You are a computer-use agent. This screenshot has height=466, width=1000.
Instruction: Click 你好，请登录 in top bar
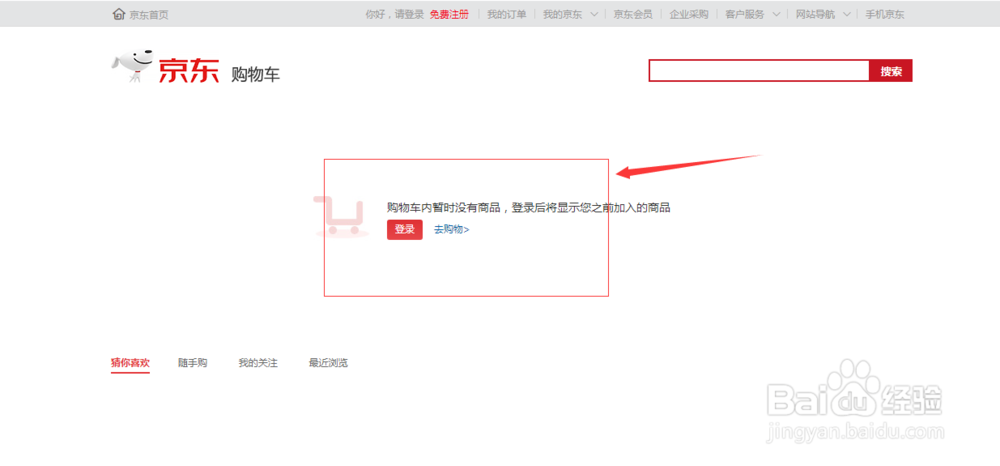395,14
